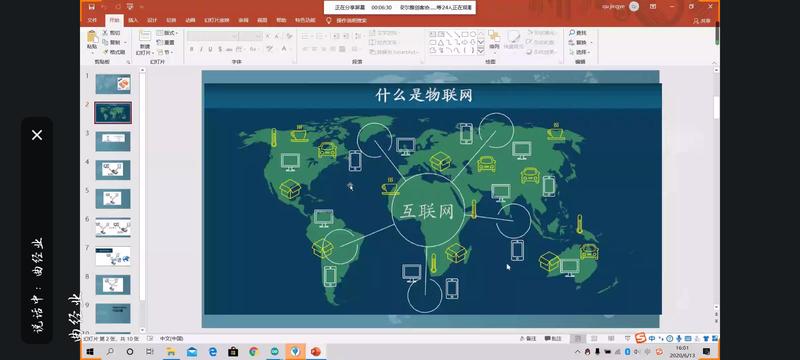
Task: Expand the Layout (版式) dropdown
Action: [x=167, y=33]
